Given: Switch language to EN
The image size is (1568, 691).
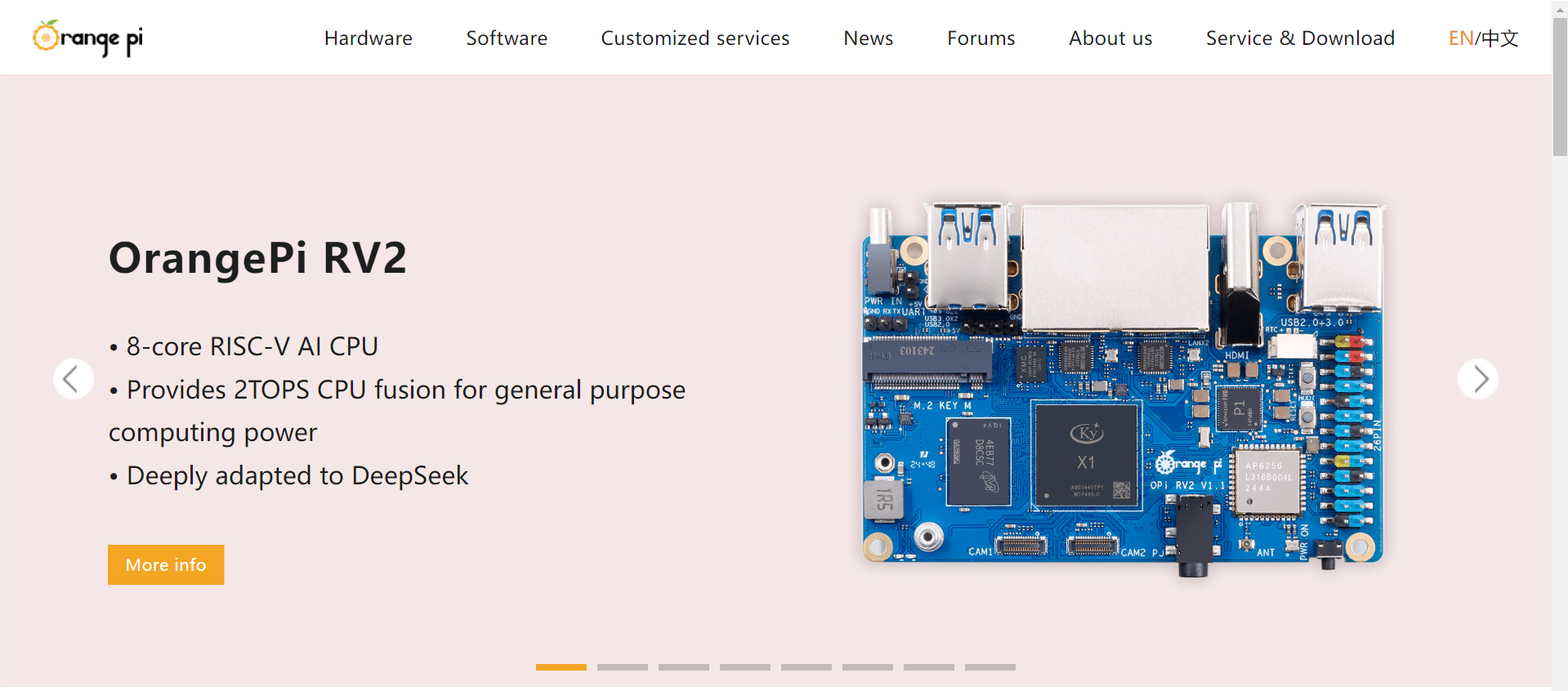Looking at the screenshot, I should point(1460,38).
